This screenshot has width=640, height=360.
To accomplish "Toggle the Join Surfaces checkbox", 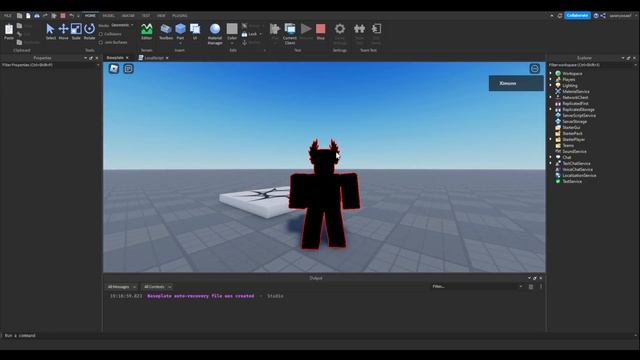I will (x=101, y=42).
